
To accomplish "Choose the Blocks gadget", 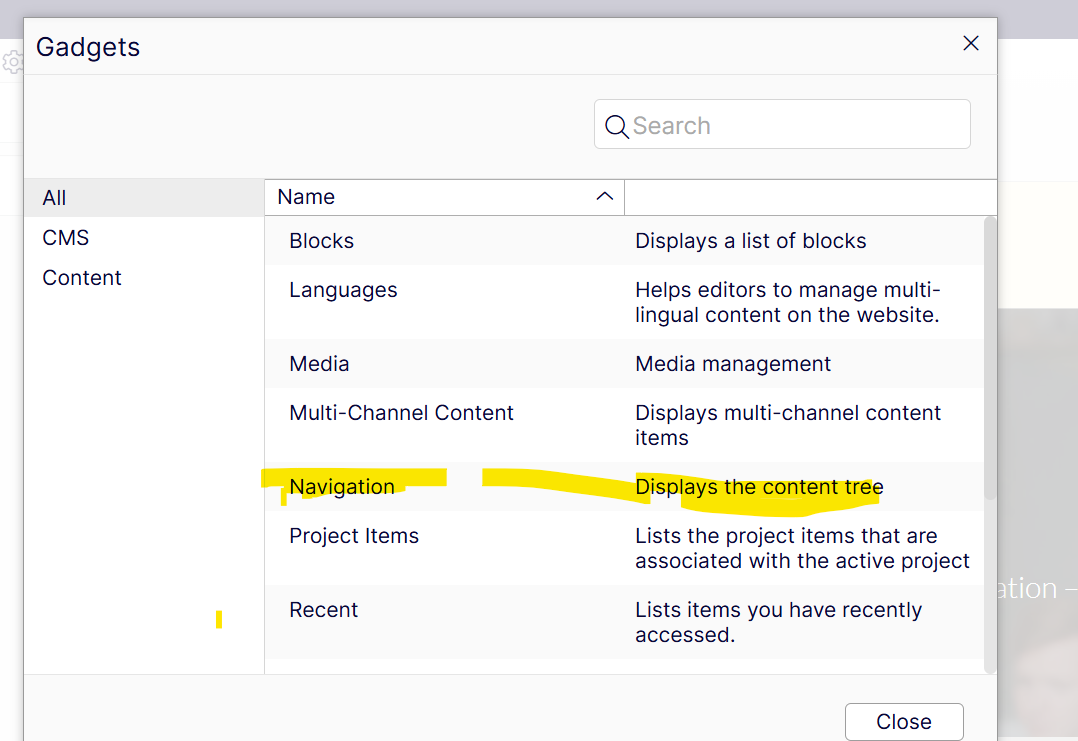I will (321, 241).
